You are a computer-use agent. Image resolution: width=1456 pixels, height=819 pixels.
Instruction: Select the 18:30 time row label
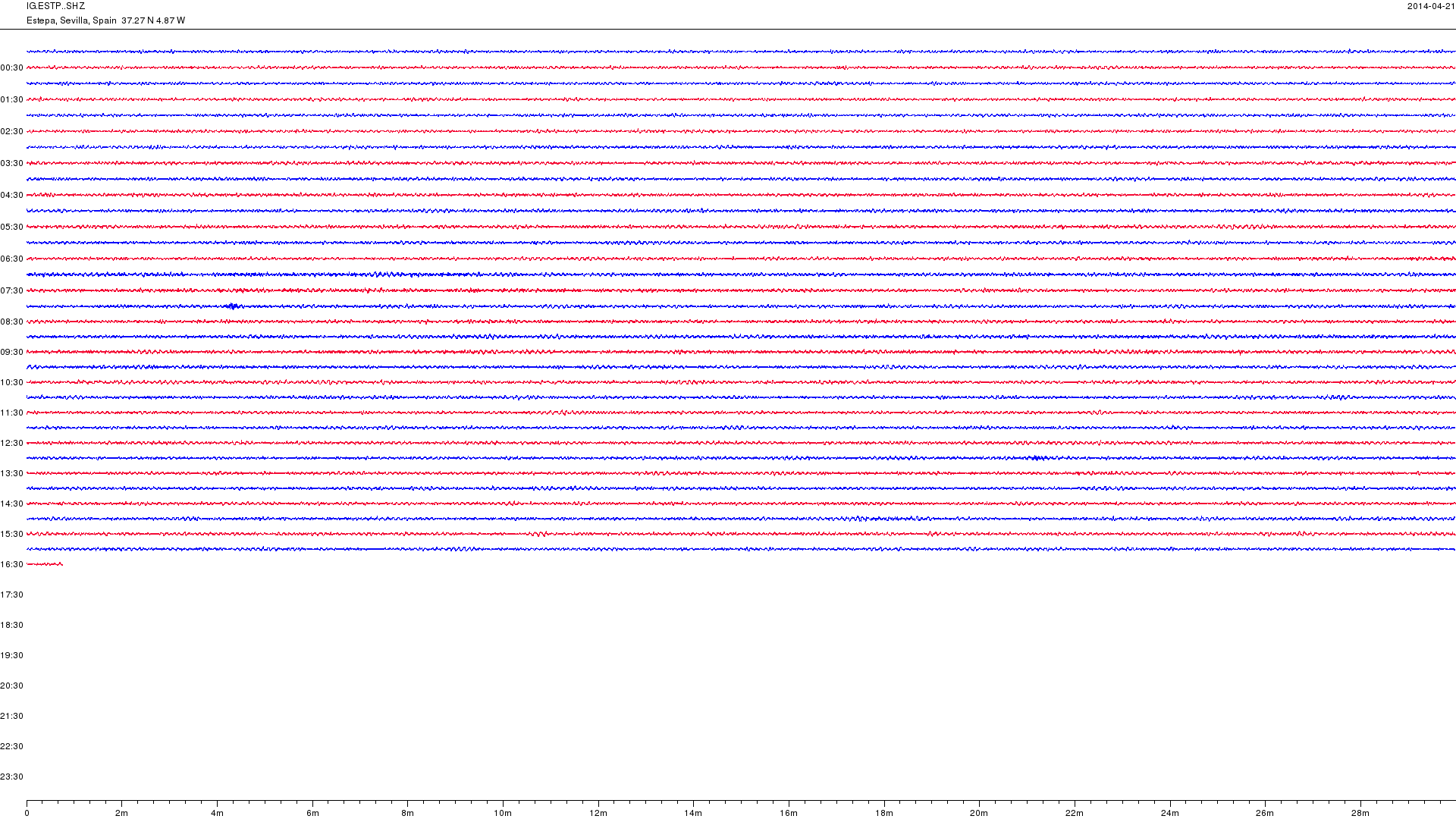[12, 625]
